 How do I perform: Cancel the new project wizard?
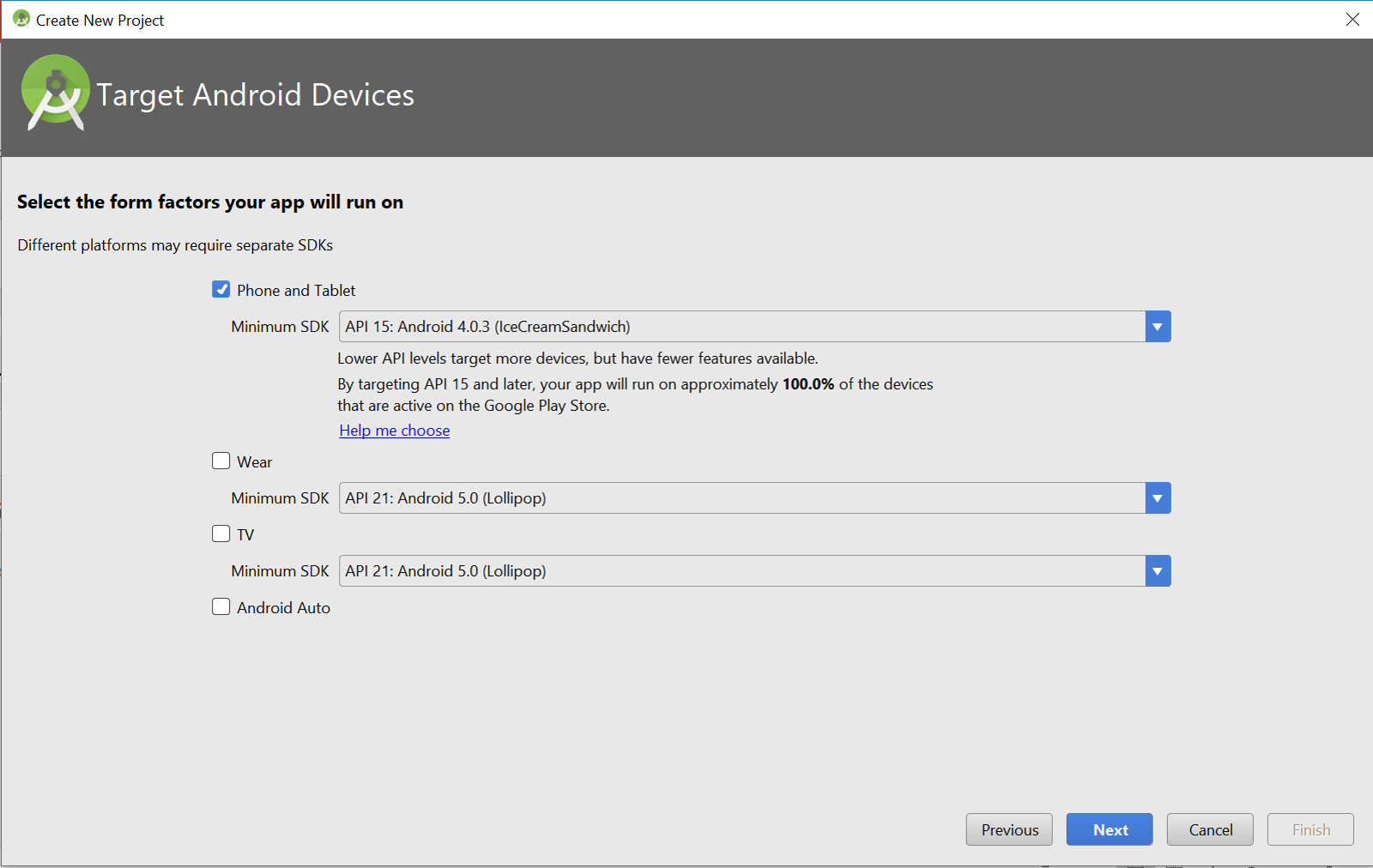[1209, 829]
